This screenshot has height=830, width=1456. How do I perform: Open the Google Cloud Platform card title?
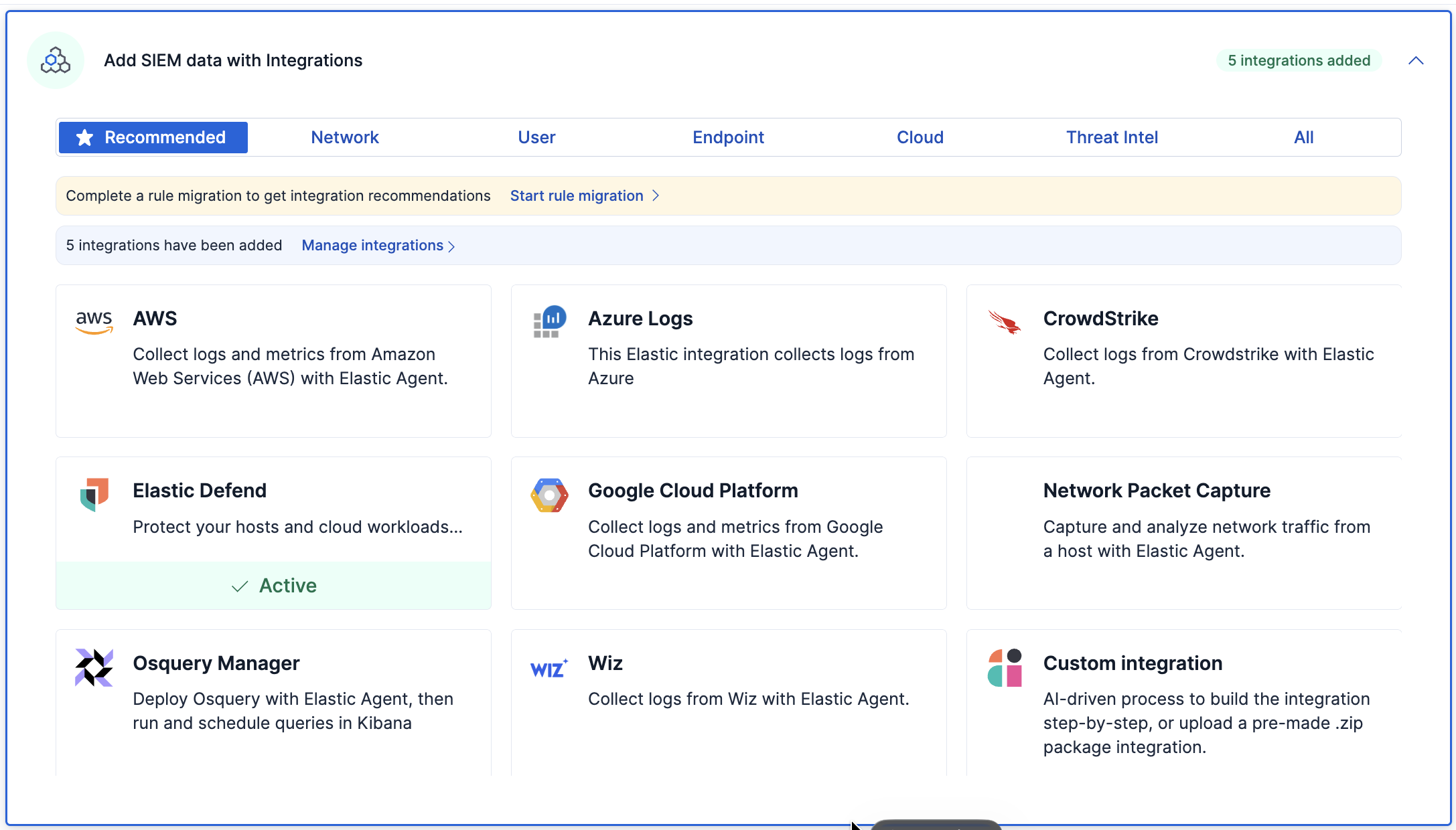[x=693, y=491]
